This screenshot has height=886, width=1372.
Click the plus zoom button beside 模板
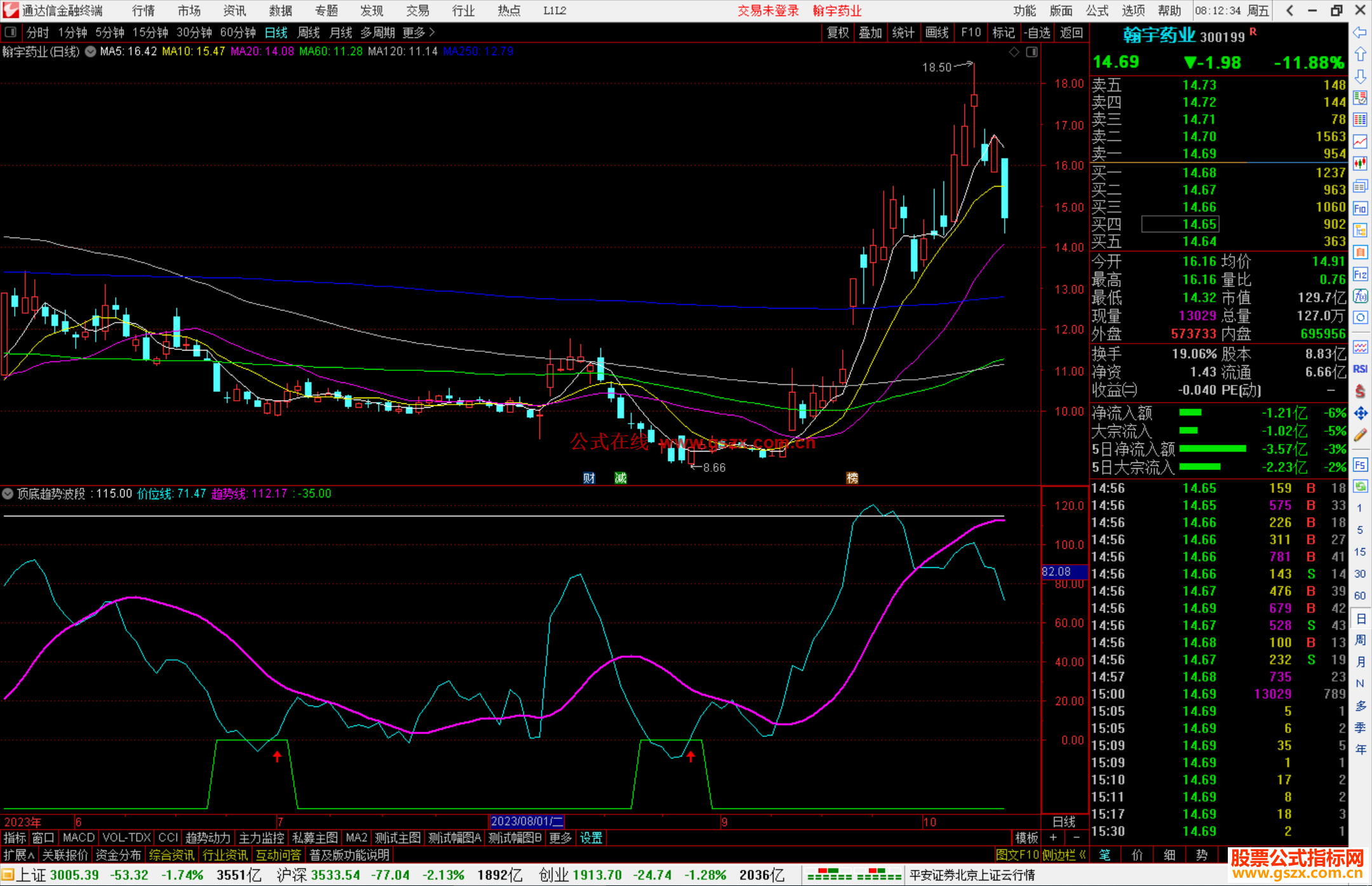1053,838
